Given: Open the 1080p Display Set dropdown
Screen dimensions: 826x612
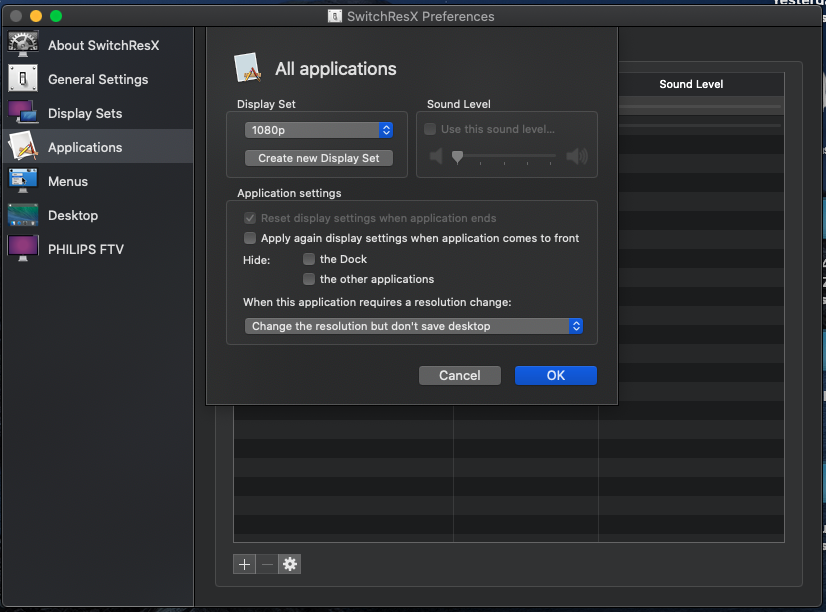Looking at the screenshot, I should pos(319,130).
